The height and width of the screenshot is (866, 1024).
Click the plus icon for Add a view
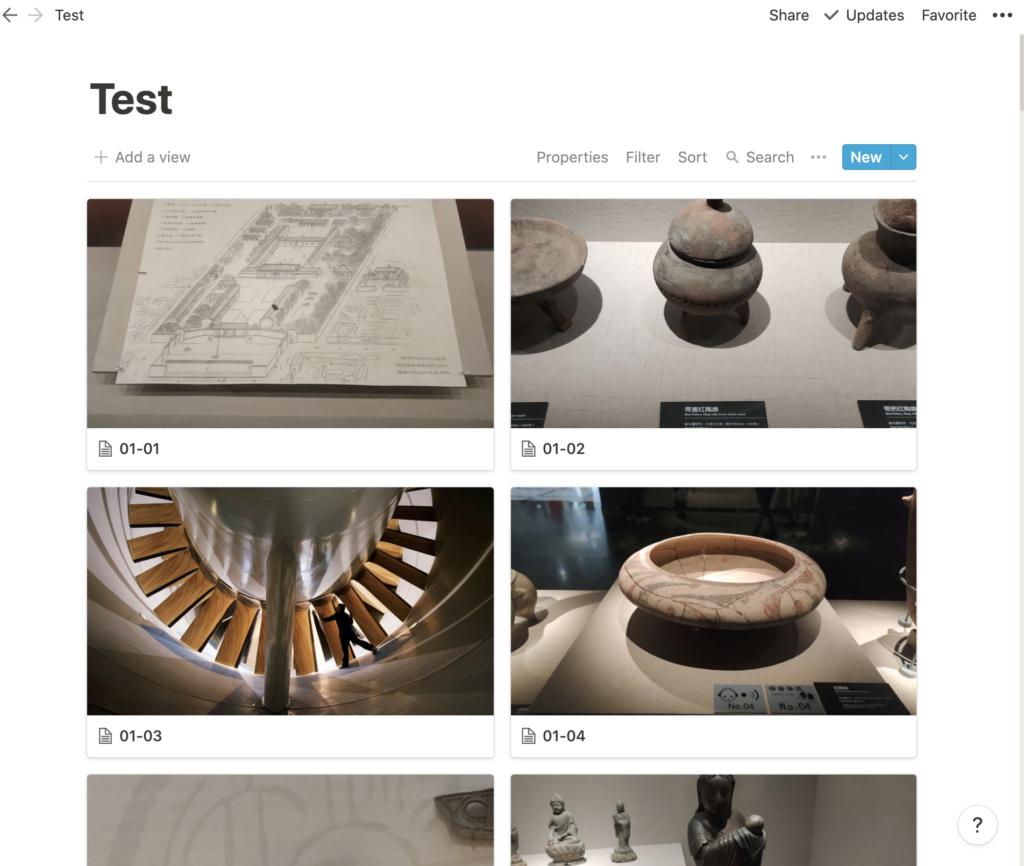101,157
